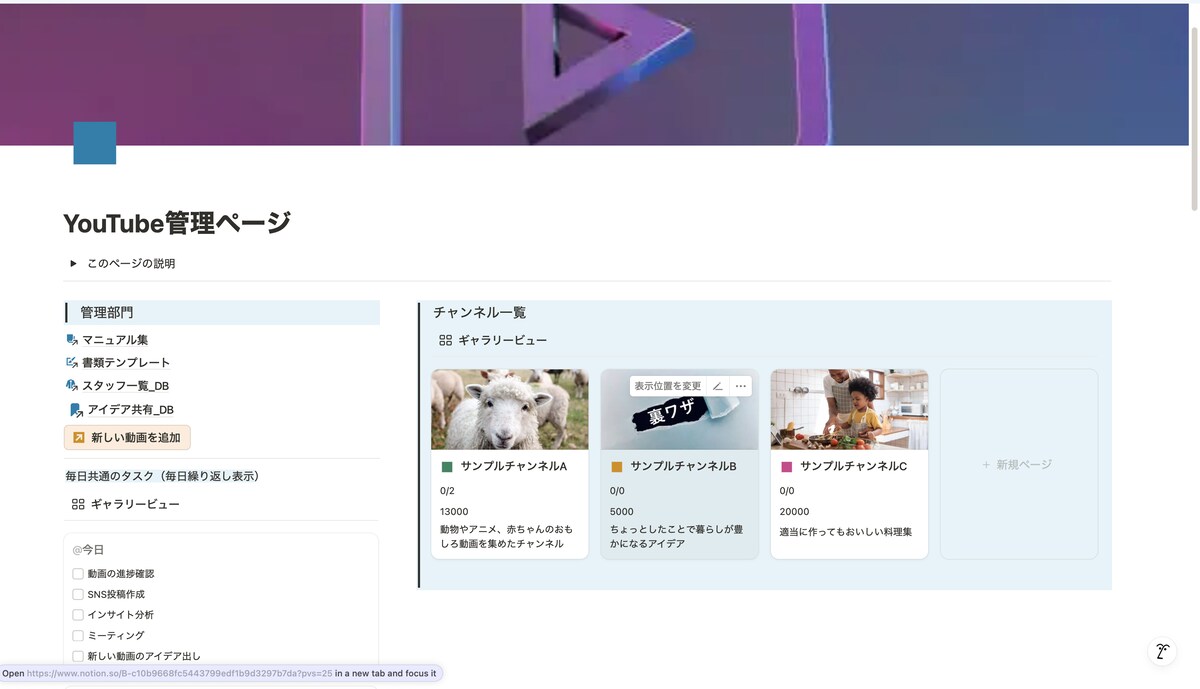Click 表示位置を変更 on the サンプルチャンネルB cover

coord(668,386)
